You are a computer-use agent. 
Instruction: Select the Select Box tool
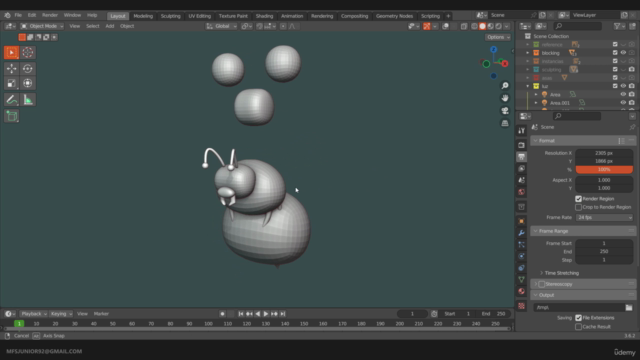click(x=11, y=52)
